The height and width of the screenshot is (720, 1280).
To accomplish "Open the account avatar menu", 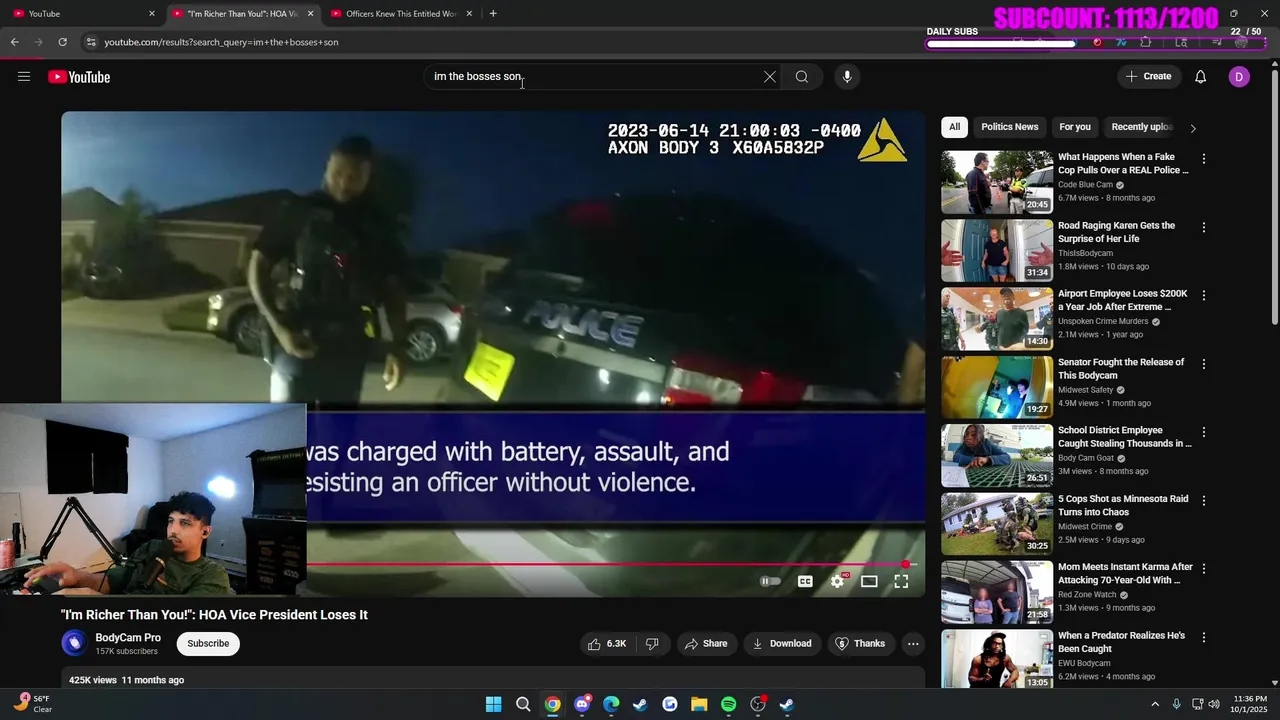I will click(1239, 77).
